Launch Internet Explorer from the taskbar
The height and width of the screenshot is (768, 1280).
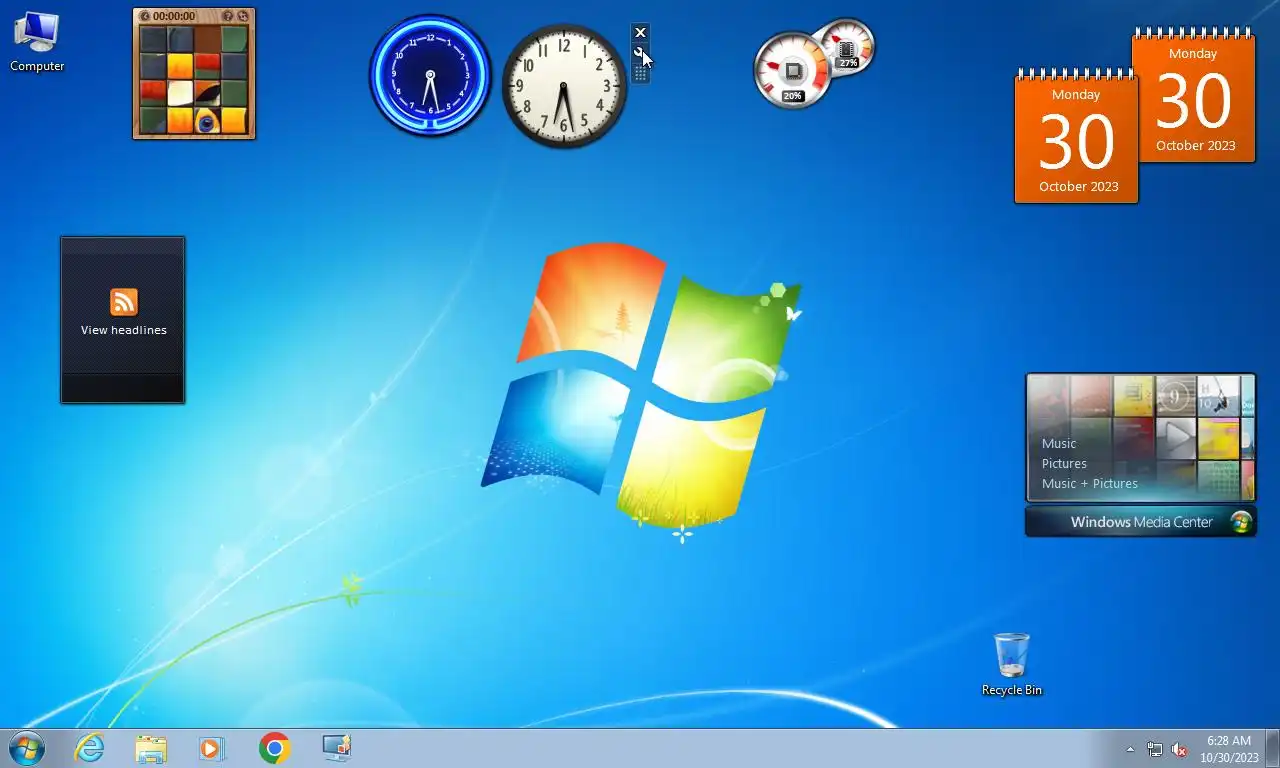(90, 748)
